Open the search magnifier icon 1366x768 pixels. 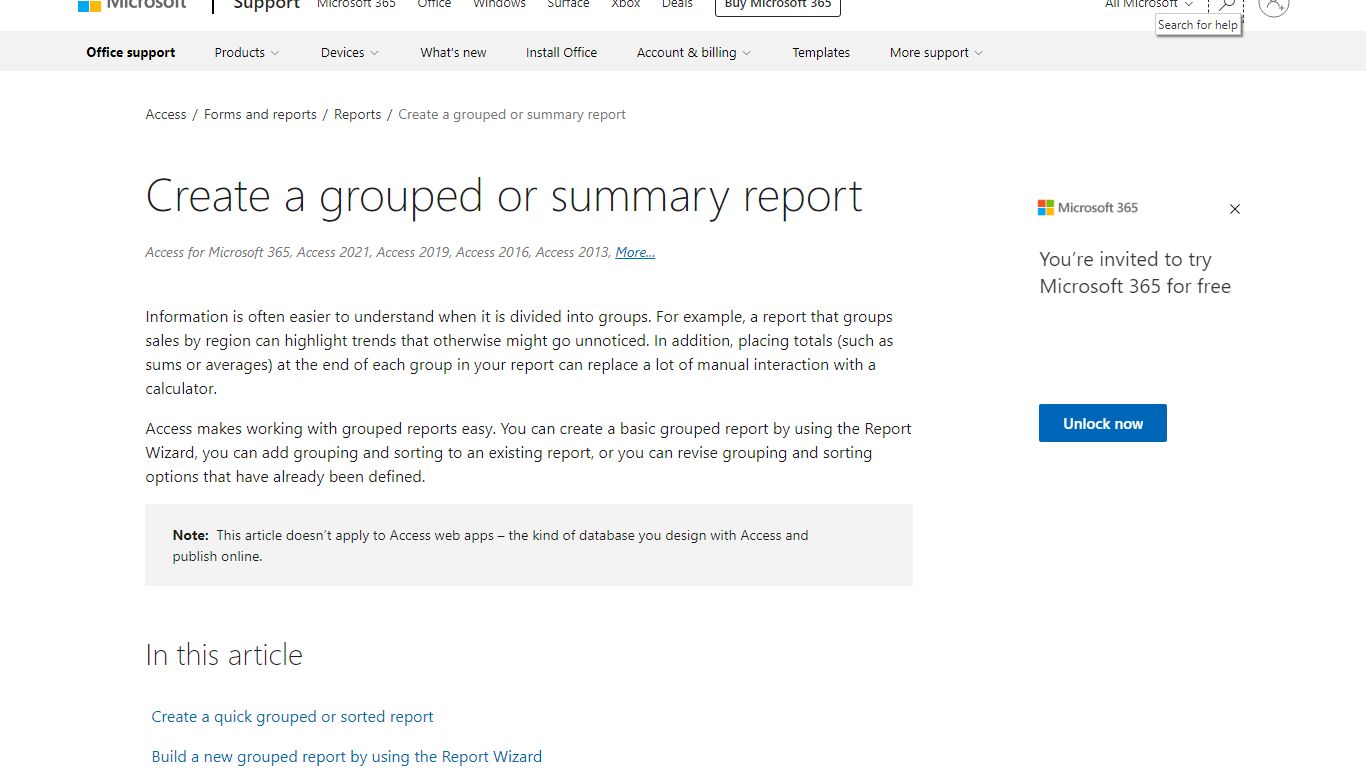point(1226,5)
